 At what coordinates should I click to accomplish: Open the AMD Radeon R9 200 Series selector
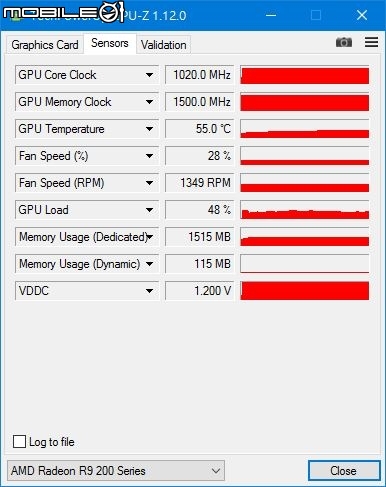point(116,471)
